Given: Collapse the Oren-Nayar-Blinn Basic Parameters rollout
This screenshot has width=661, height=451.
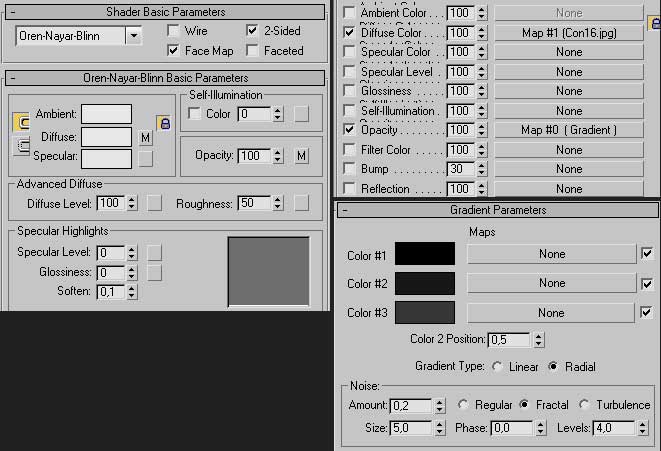Looking at the screenshot, I should [x=13, y=77].
